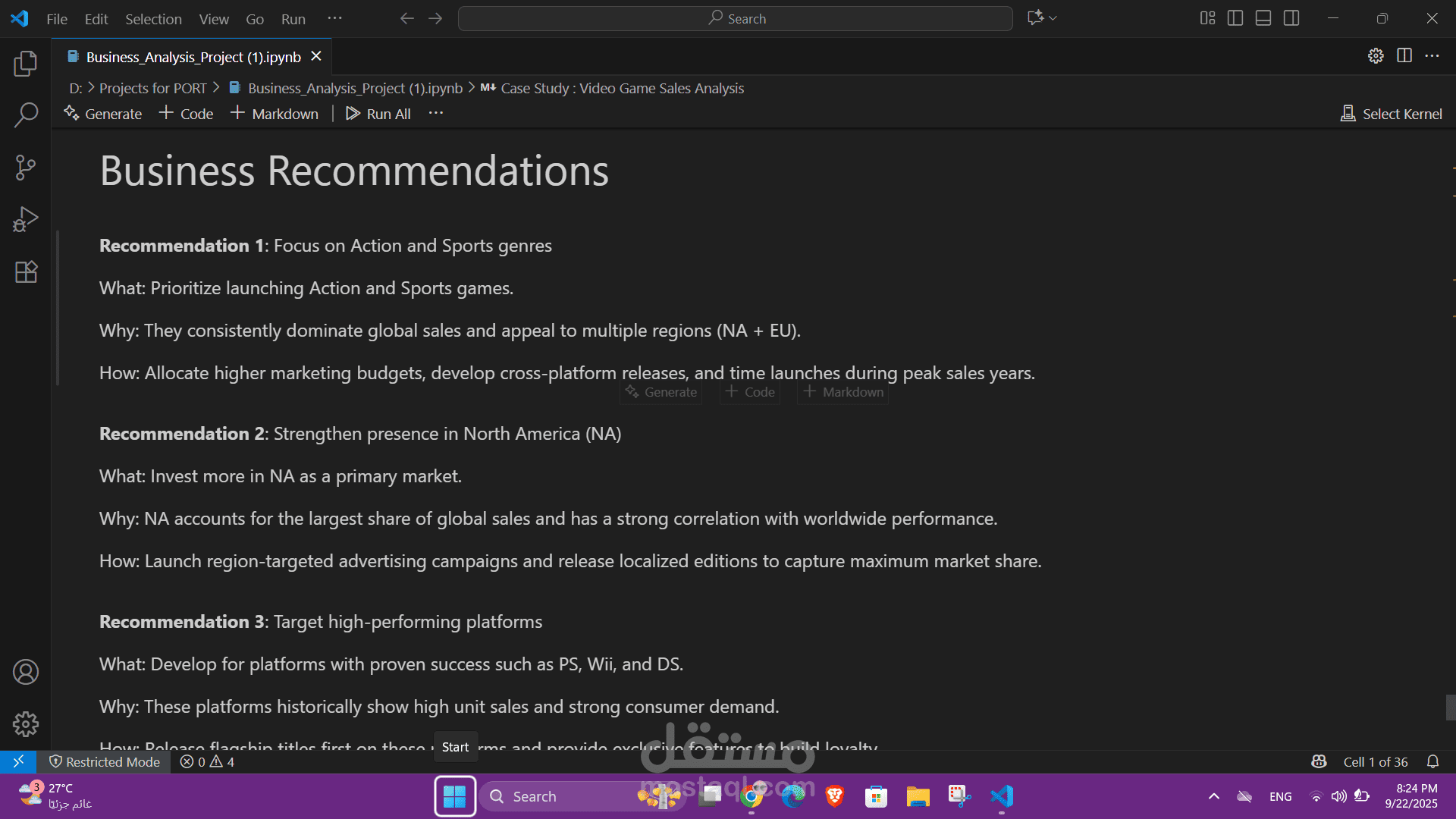The height and width of the screenshot is (819, 1456).
Task: Click the vertical scrollbar thumb in the editor
Action: (1450, 708)
